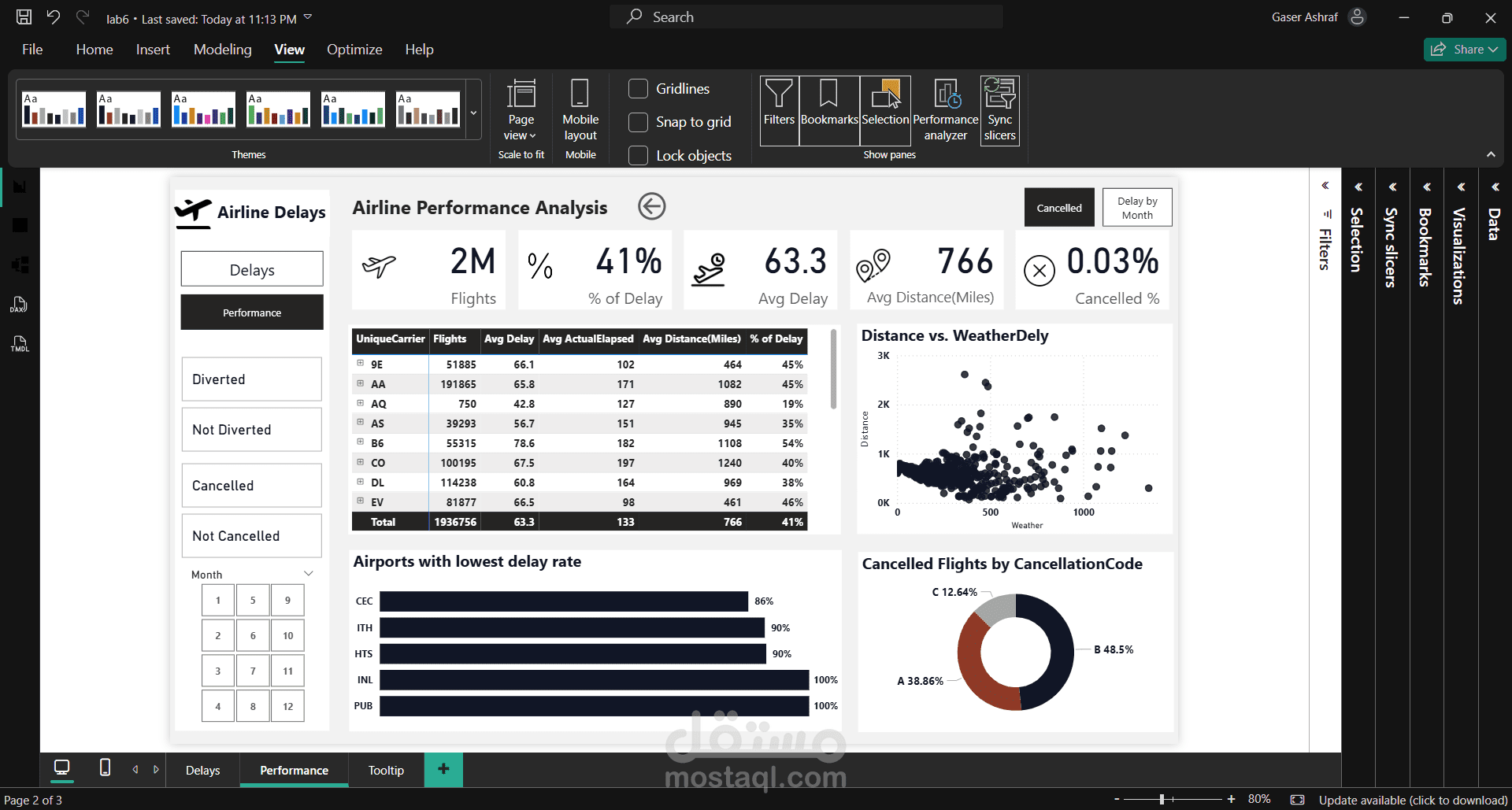Open Sync slicers from the ribbon

(1000, 111)
